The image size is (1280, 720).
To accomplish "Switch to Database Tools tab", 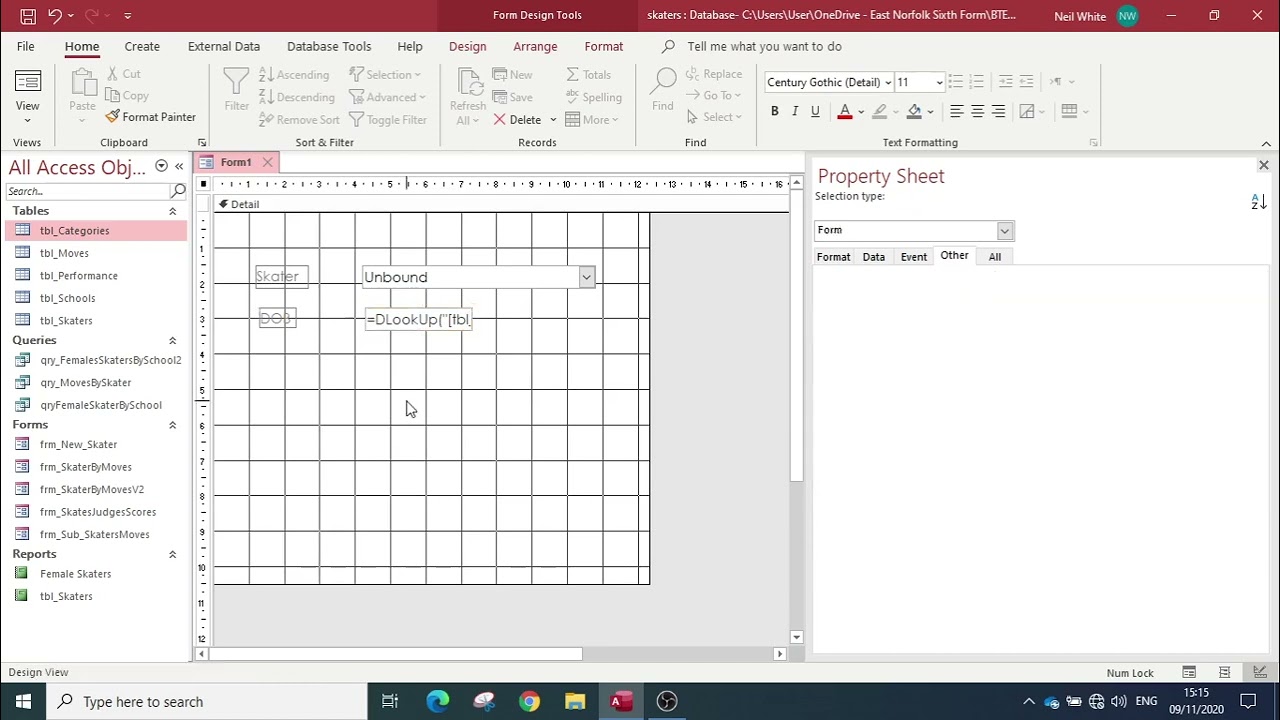I will pyautogui.click(x=329, y=46).
